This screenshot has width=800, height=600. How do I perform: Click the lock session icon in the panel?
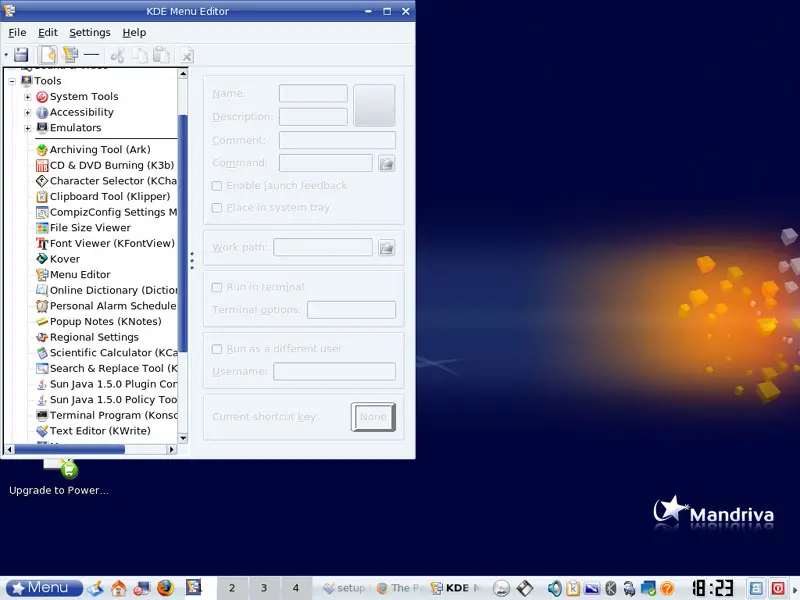pyautogui.click(x=756, y=588)
